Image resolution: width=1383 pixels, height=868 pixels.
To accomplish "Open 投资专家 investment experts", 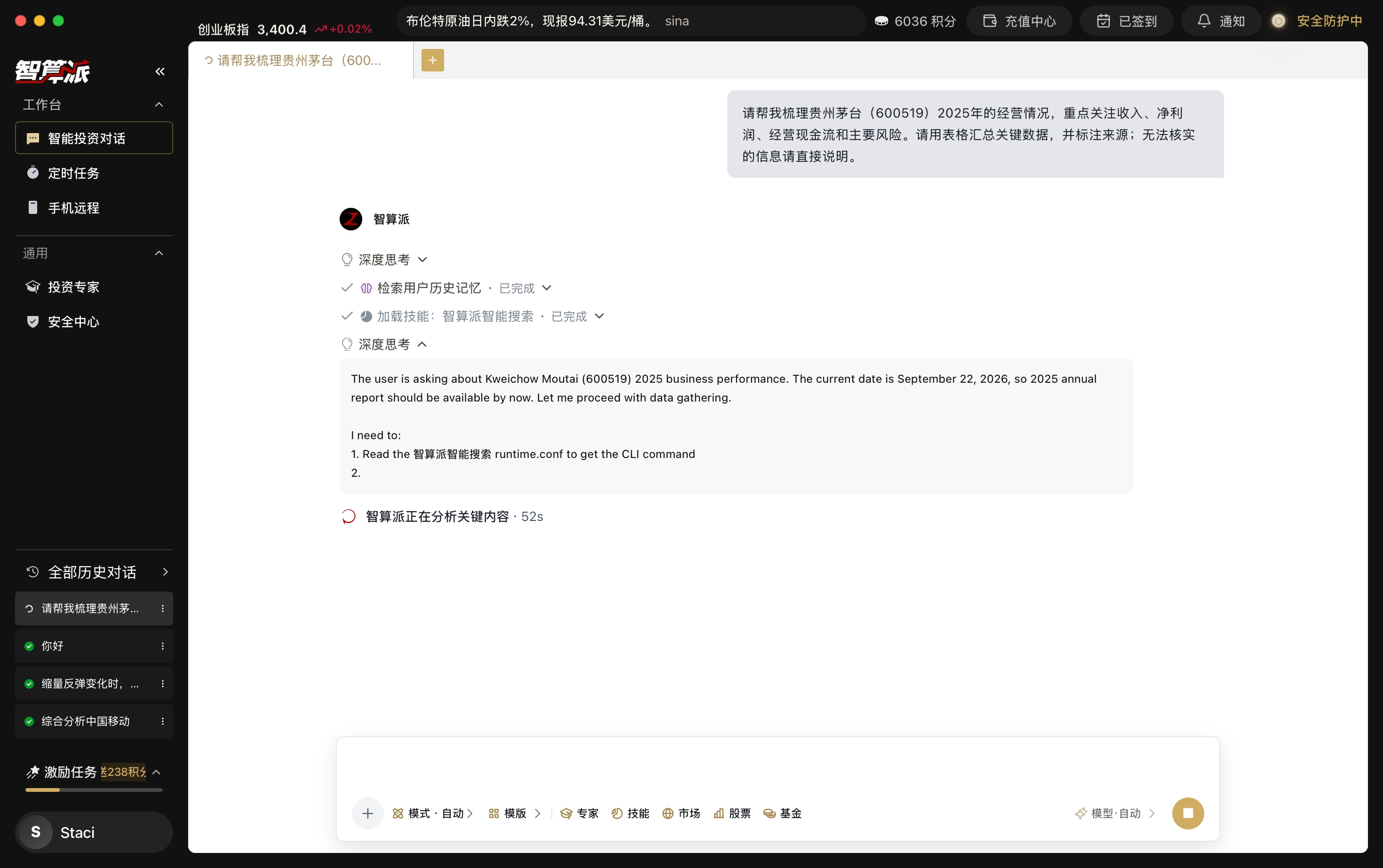I will click(x=94, y=286).
